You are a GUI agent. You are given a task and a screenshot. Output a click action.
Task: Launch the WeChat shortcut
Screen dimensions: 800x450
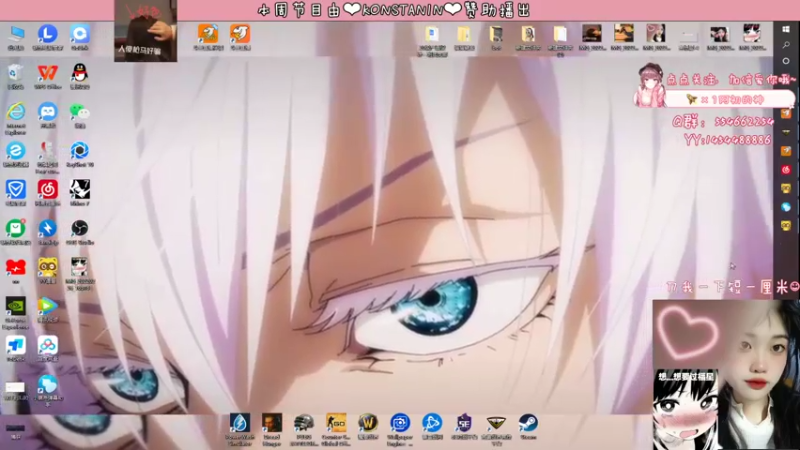(80, 112)
